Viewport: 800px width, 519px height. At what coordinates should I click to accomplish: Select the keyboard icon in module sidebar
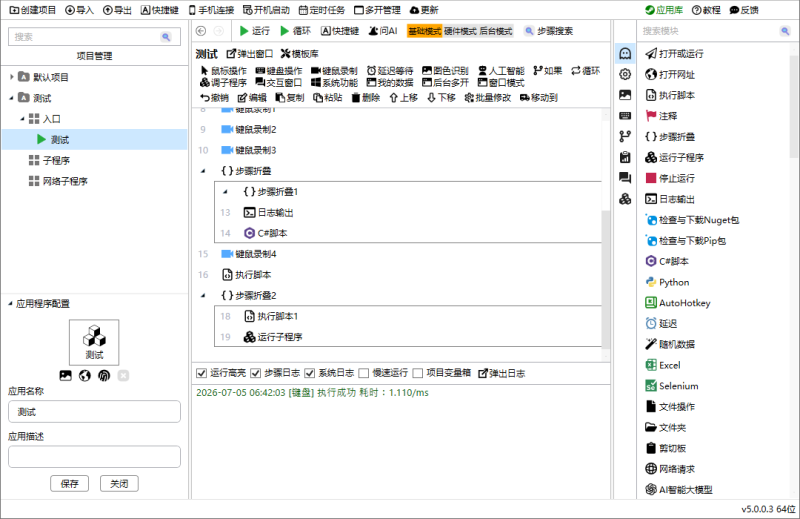(625, 116)
